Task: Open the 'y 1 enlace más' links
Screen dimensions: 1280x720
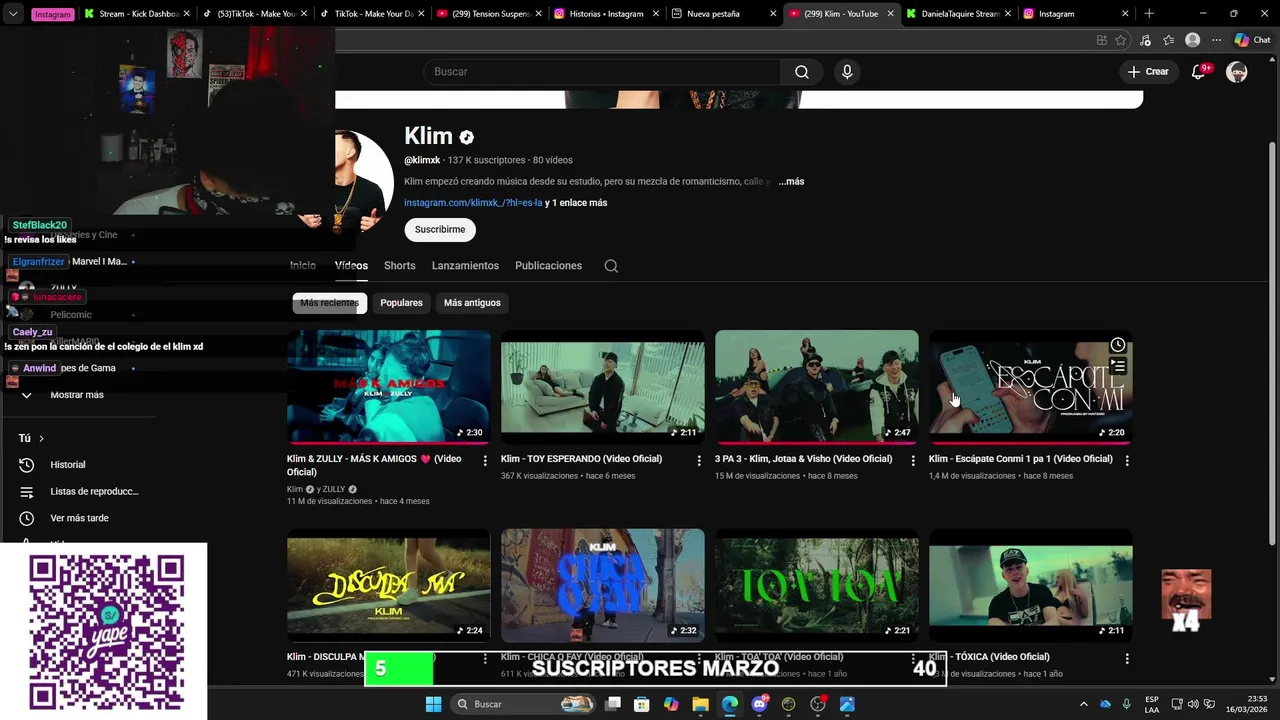Action: pyautogui.click(x=576, y=203)
